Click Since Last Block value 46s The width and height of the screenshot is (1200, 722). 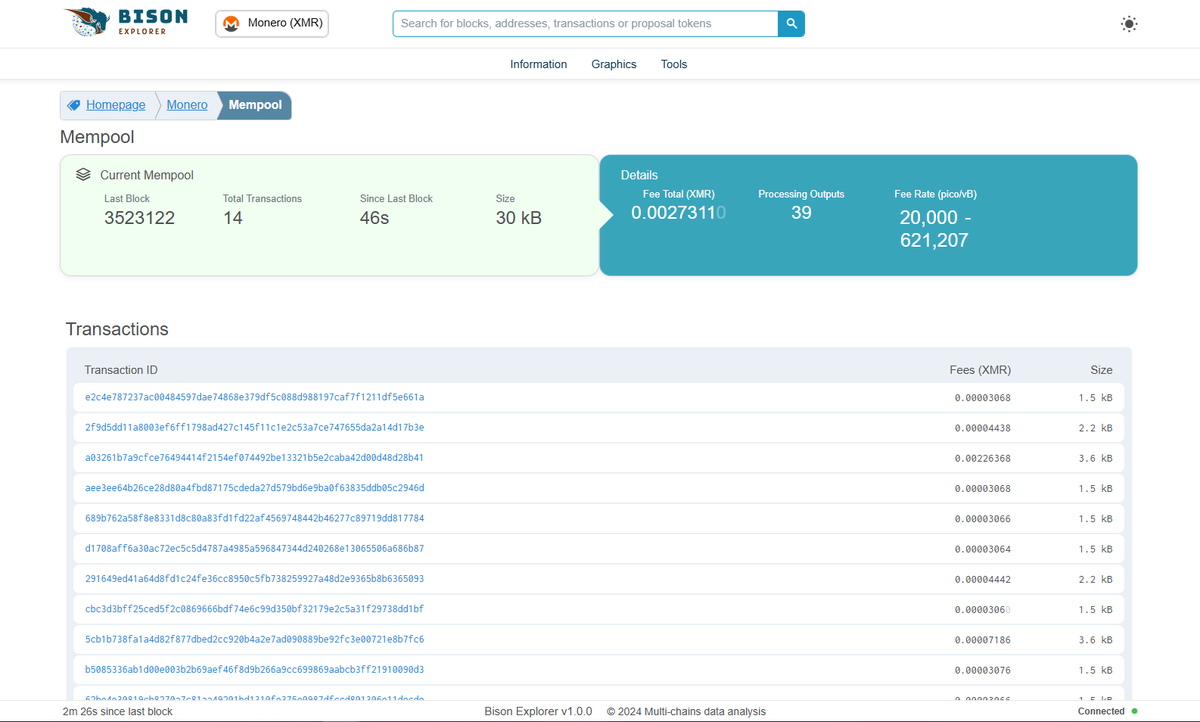pos(374,218)
